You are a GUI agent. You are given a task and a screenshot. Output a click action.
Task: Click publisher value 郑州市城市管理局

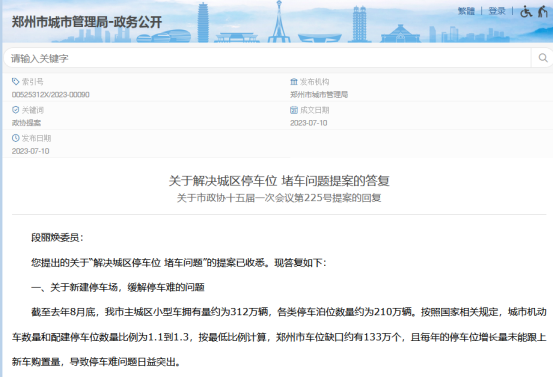(x=319, y=94)
